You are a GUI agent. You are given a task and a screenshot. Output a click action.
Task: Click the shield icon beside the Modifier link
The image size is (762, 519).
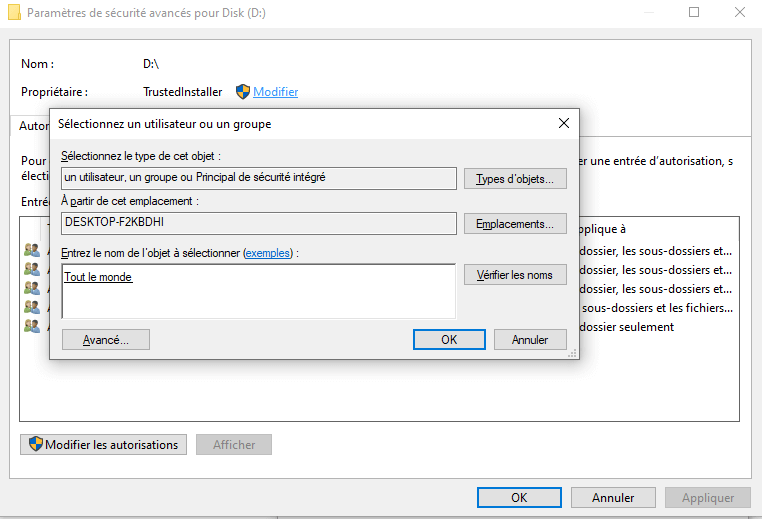pos(243,92)
